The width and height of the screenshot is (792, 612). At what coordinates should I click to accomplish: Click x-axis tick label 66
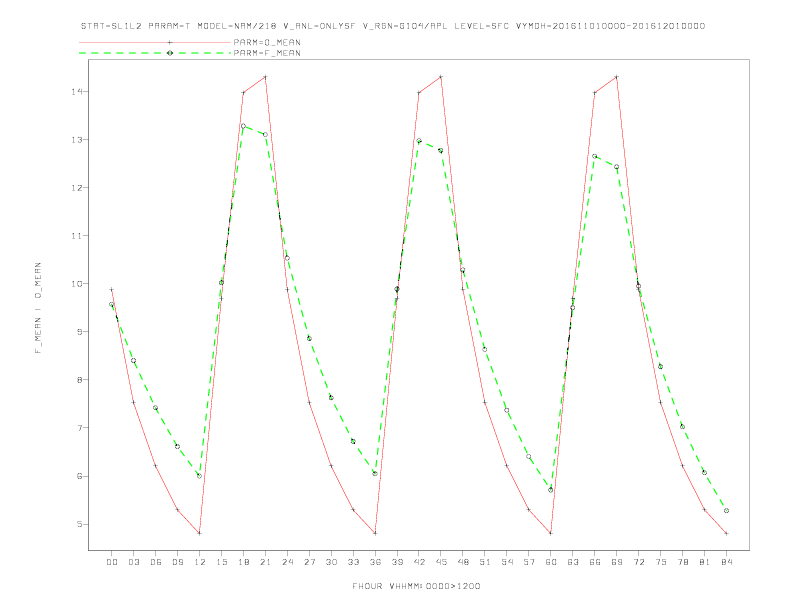click(595, 562)
